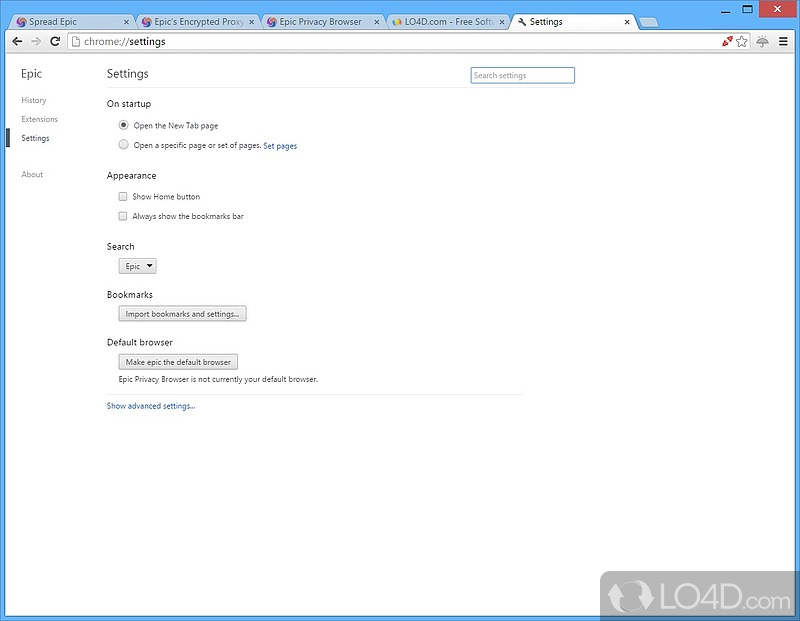Maximize the browser window
Viewport: 800px width, 621px height.
[x=747, y=9]
